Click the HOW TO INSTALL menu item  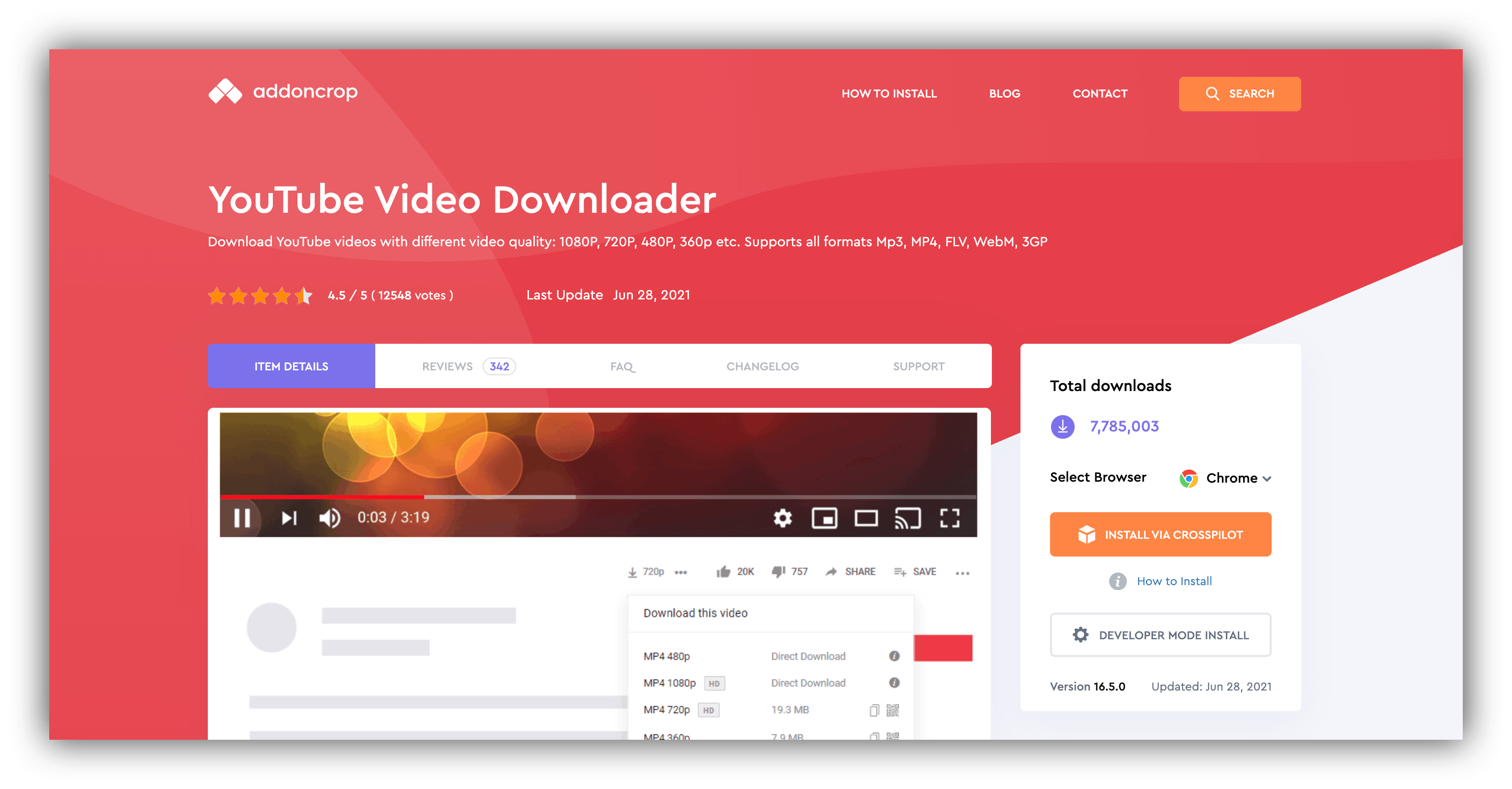pyautogui.click(x=885, y=93)
